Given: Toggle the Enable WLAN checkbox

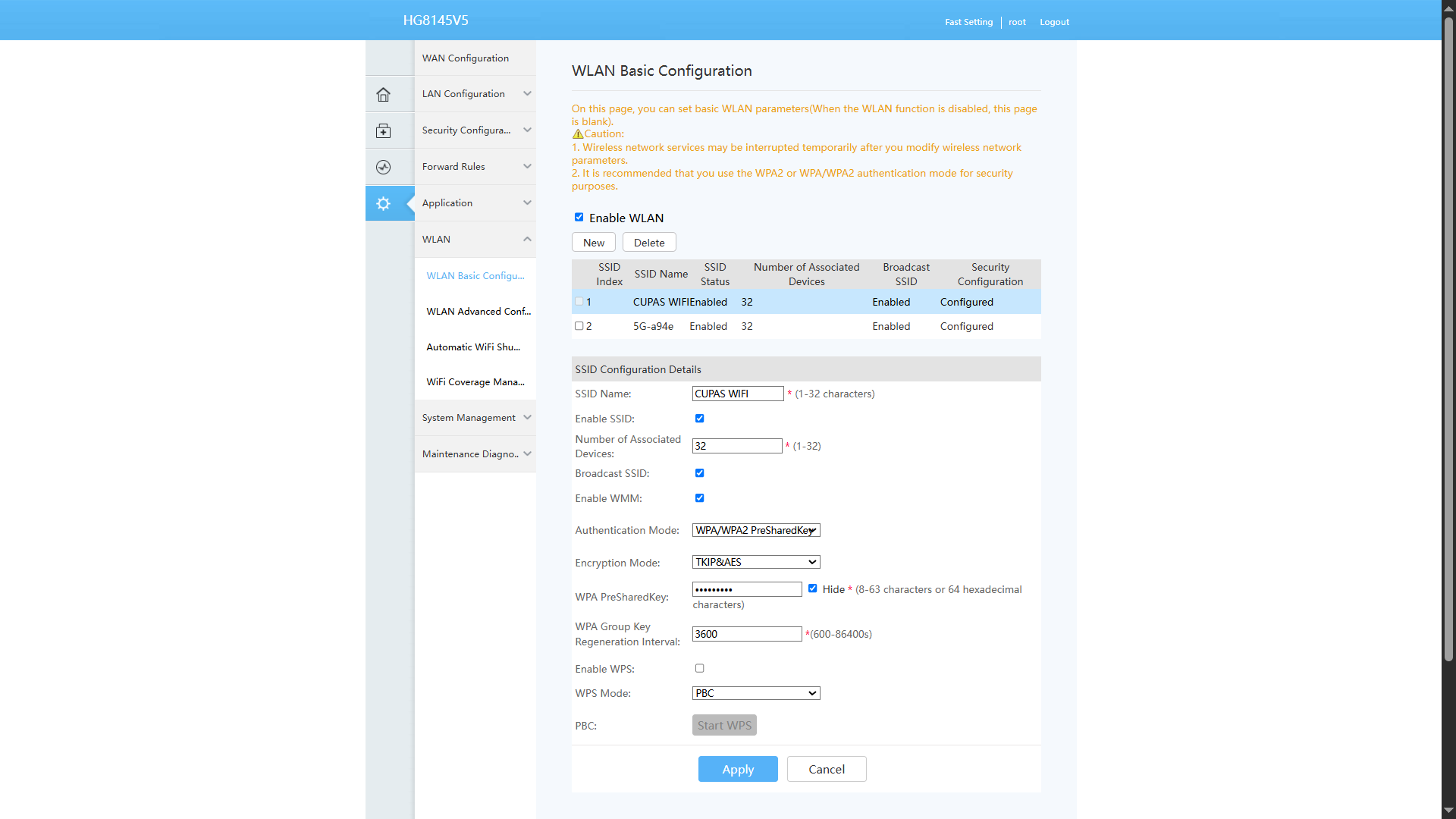Looking at the screenshot, I should (579, 218).
